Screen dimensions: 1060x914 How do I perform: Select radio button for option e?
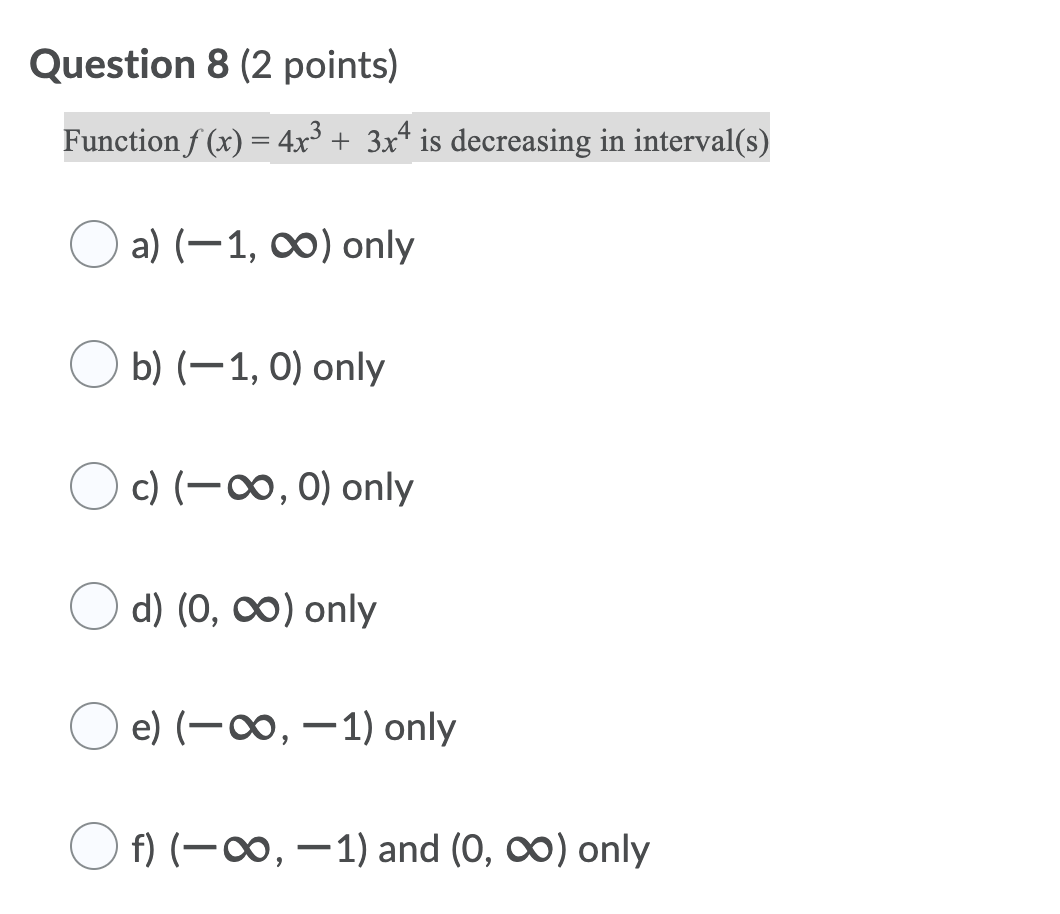pos(94,727)
